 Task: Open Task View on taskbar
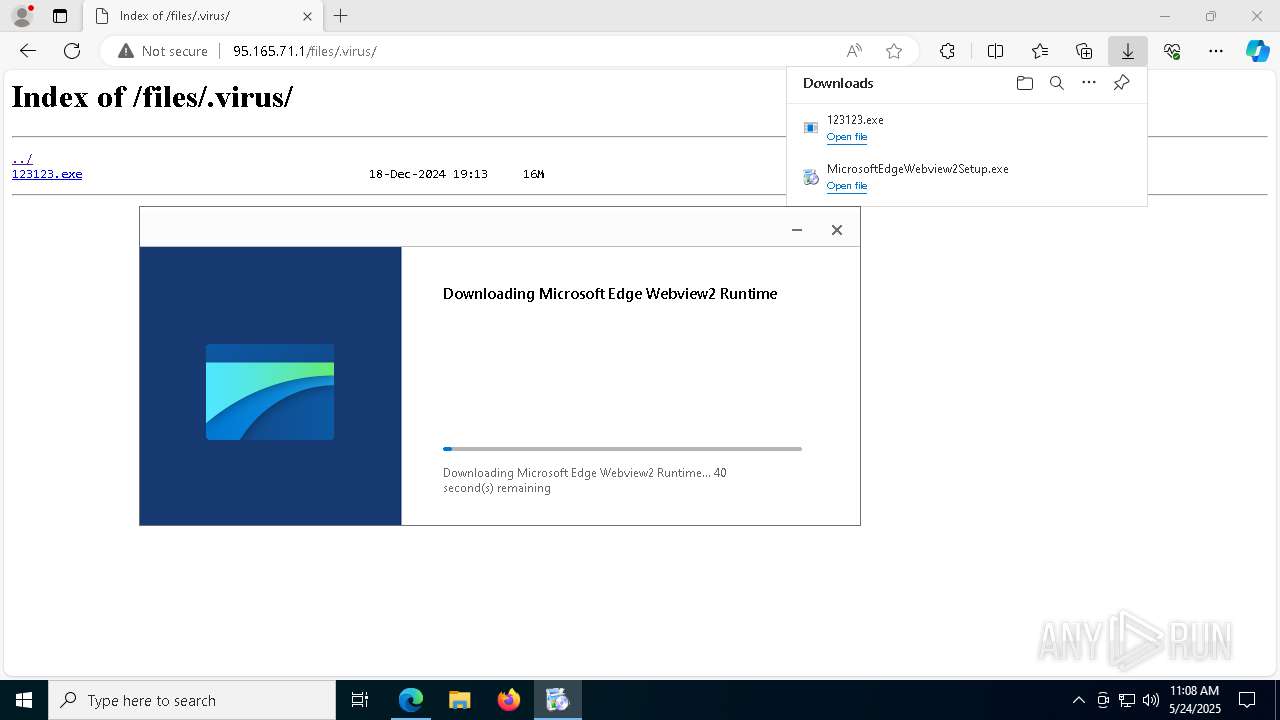click(x=360, y=700)
